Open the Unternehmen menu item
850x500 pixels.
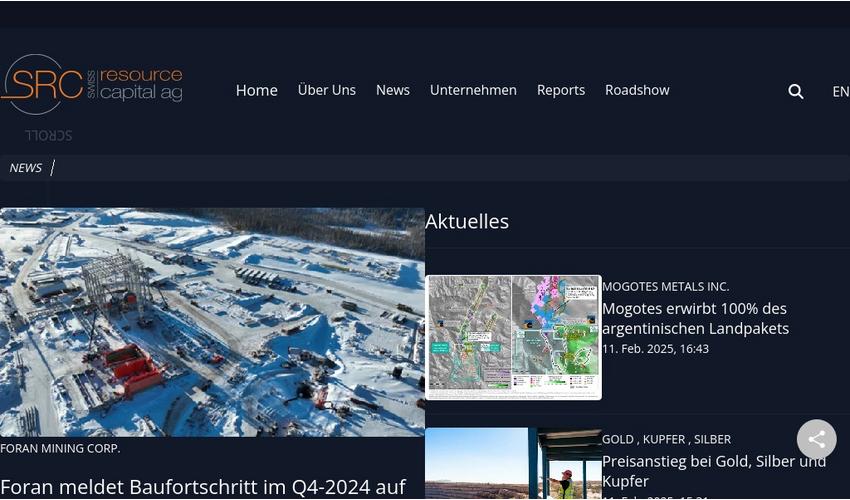[473, 90]
